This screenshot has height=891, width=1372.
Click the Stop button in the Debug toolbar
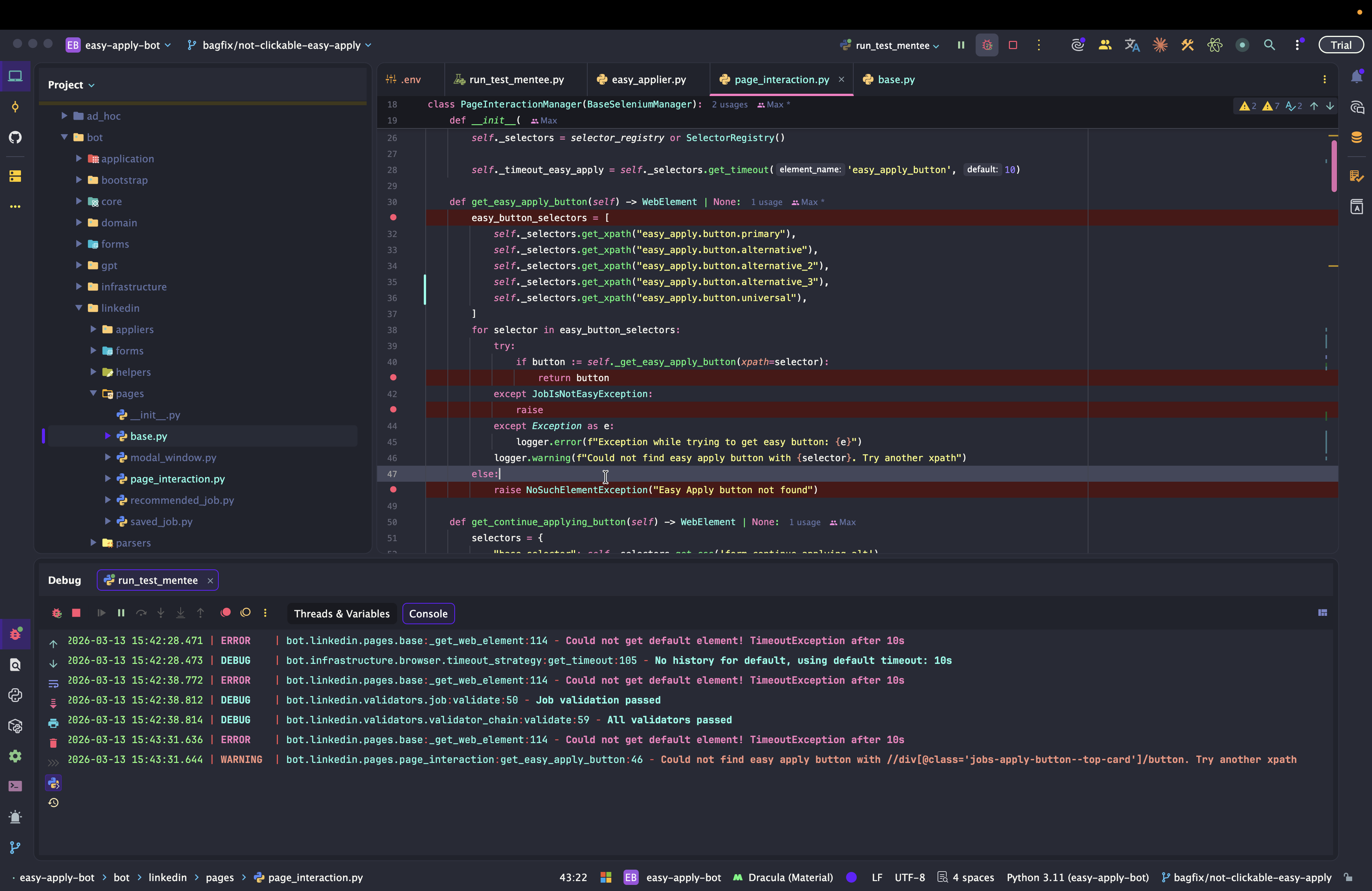pyautogui.click(x=76, y=613)
